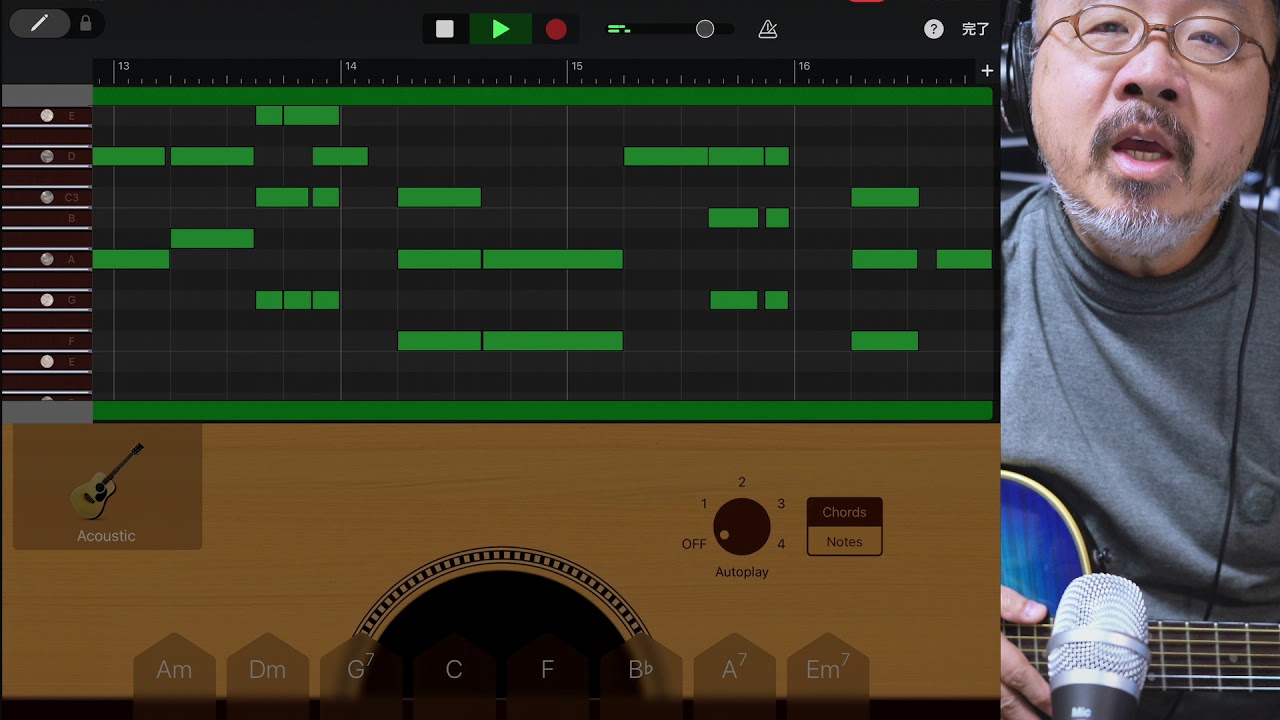Toggle the metronome icon
The height and width of the screenshot is (720, 1280).
[768, 30]
